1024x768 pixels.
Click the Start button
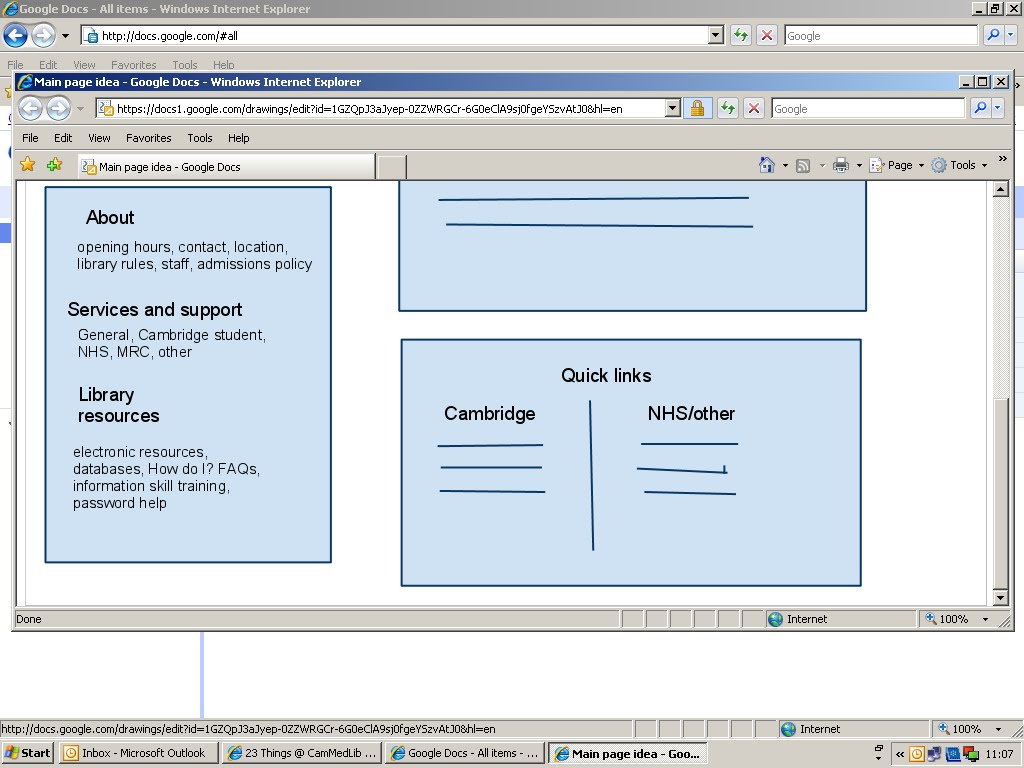point(25,753)
